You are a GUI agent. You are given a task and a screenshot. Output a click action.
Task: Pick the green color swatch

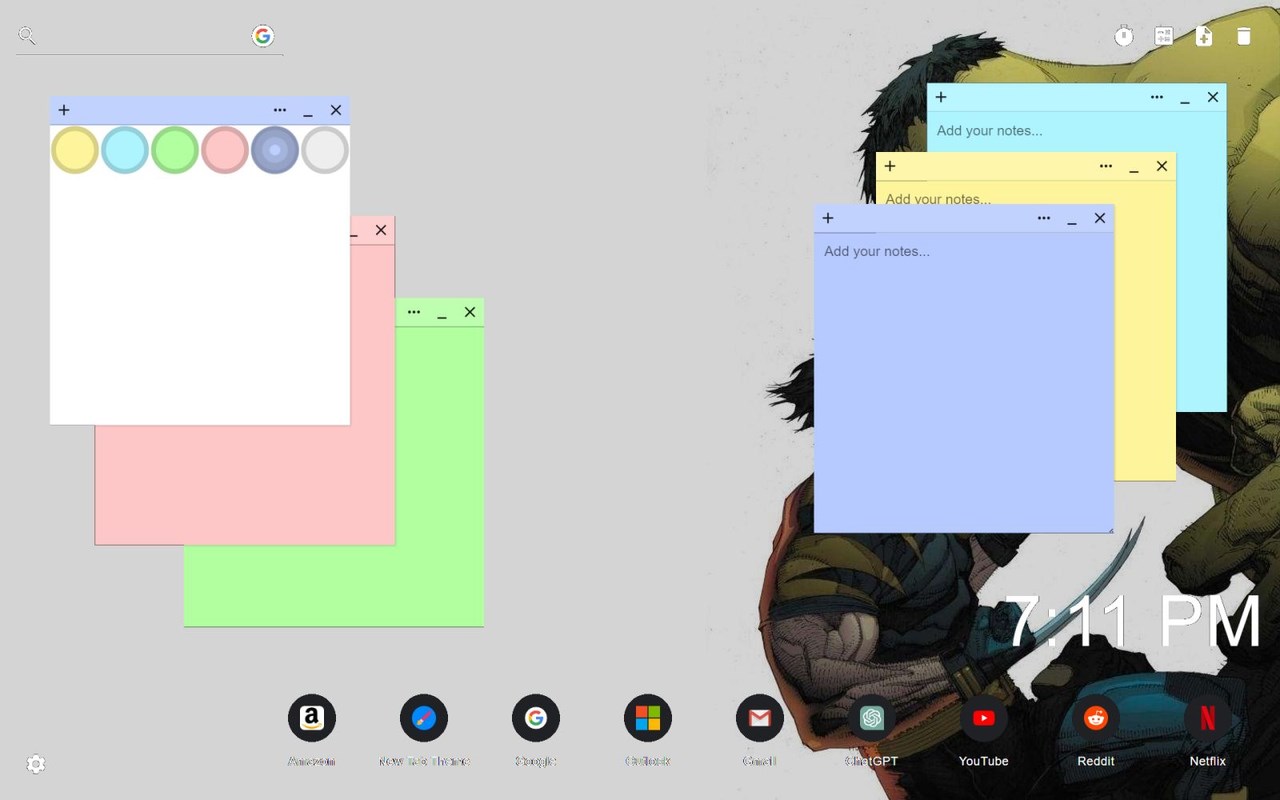tap(175, 150)
